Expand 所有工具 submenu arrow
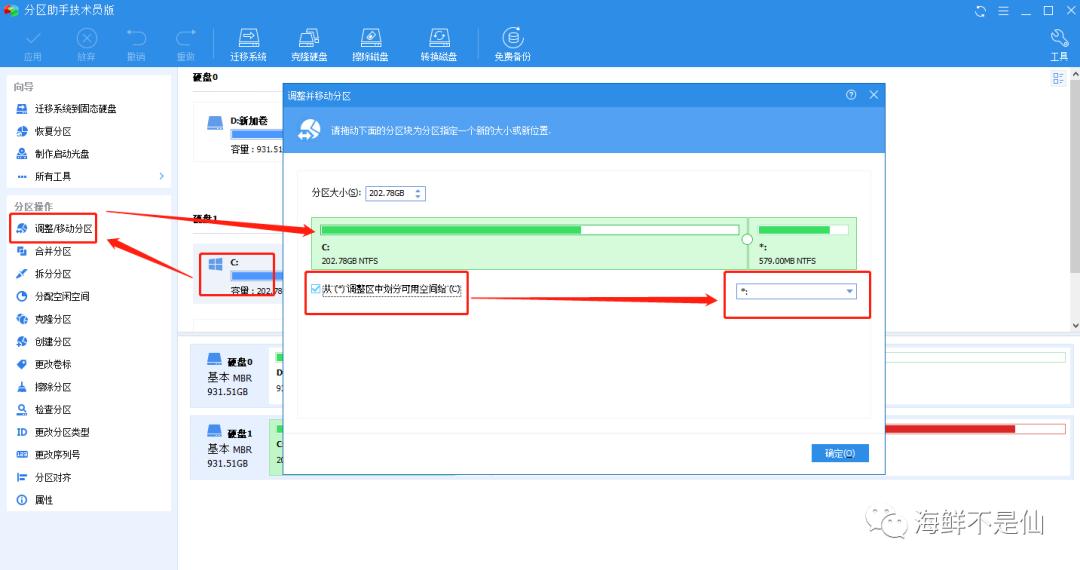 [161, 176]
